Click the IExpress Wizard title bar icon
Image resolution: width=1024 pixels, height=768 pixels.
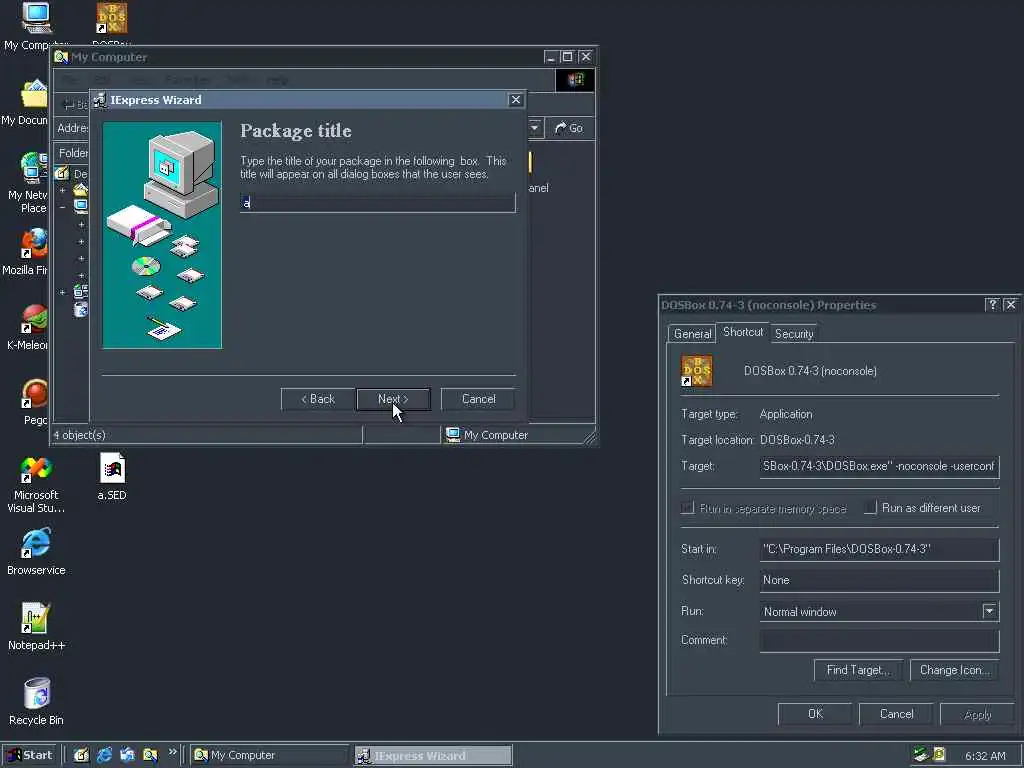(x=100, y=100)
